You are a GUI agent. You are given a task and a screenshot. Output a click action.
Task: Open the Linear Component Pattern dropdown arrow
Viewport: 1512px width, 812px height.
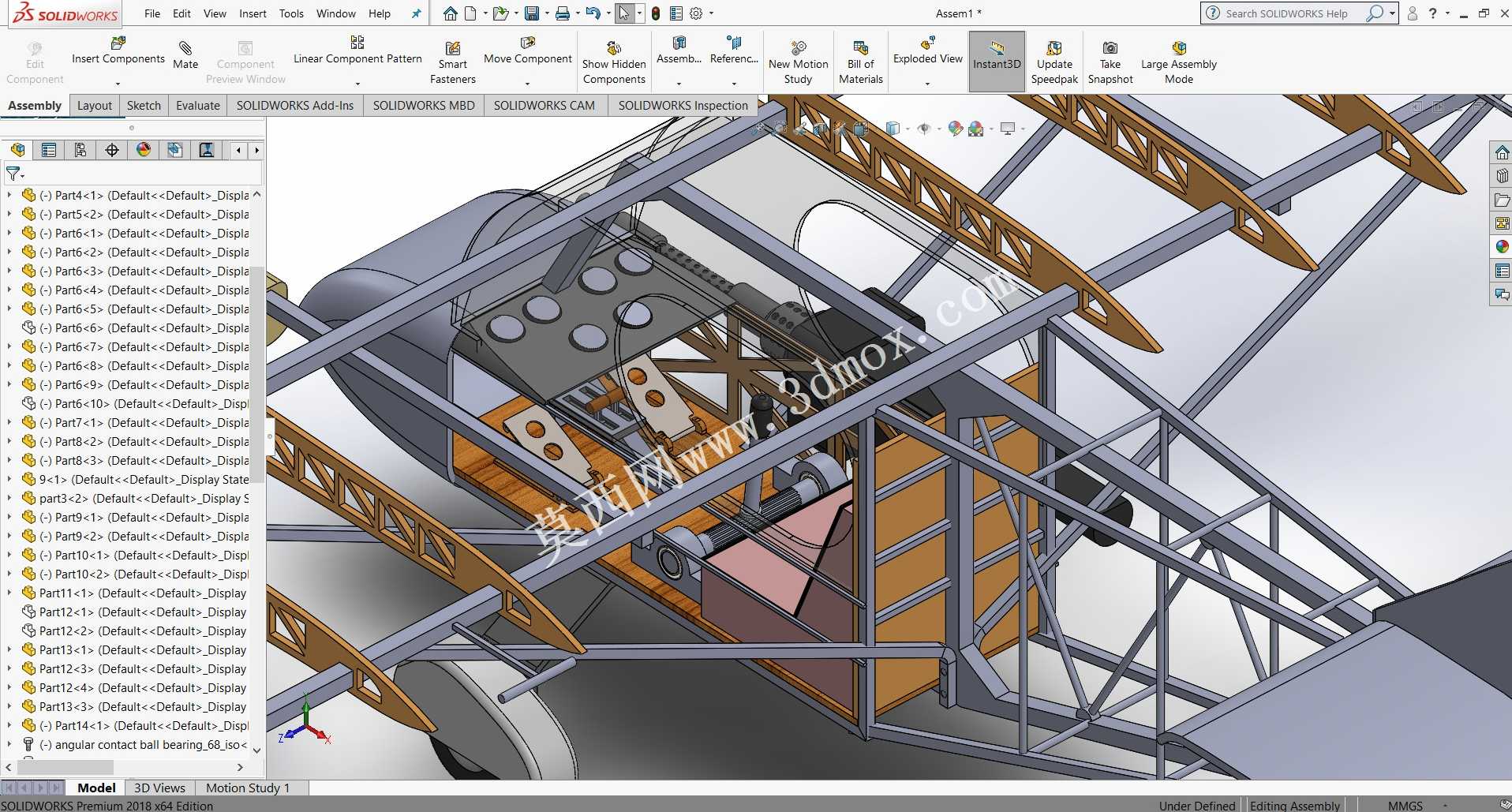357,83
